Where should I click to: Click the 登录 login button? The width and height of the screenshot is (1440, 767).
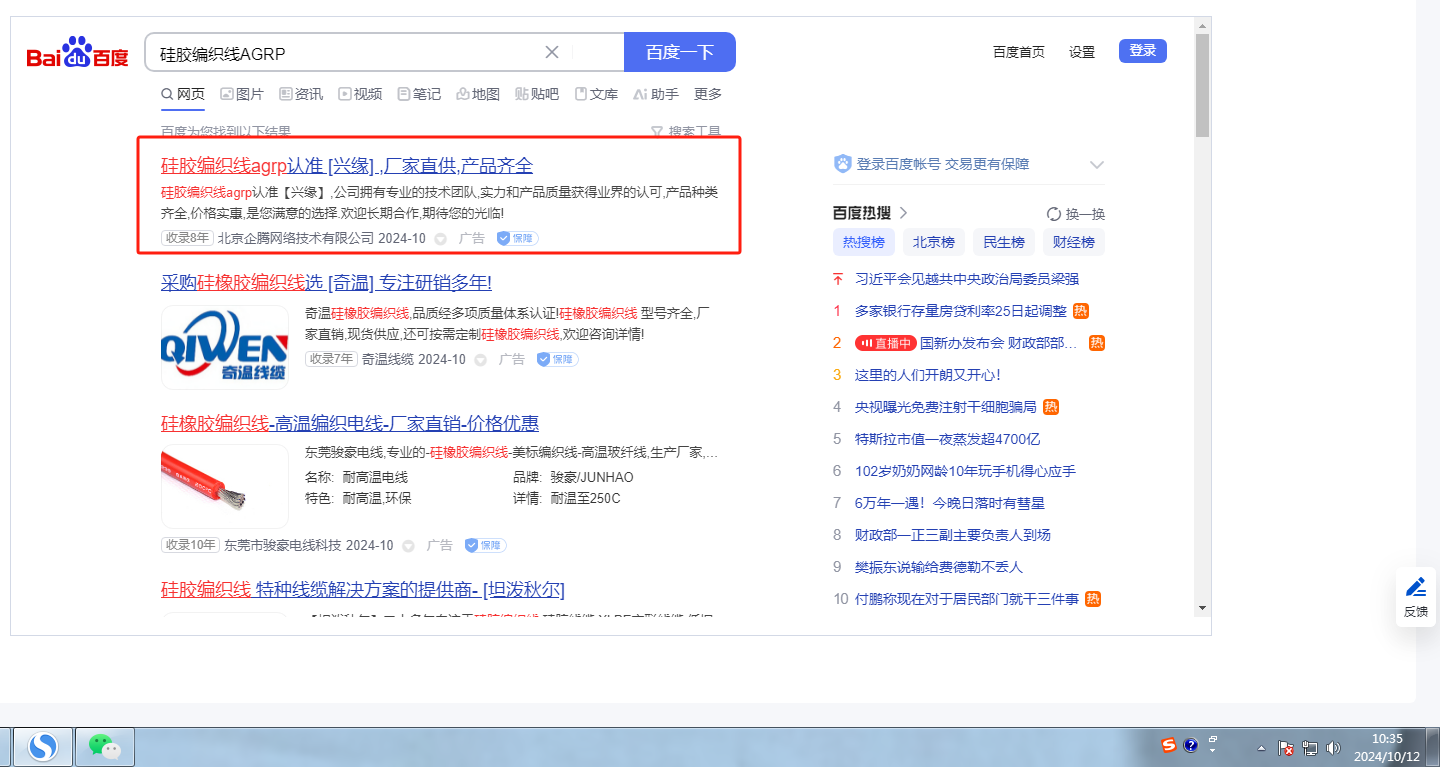(x=1142, y=51)
